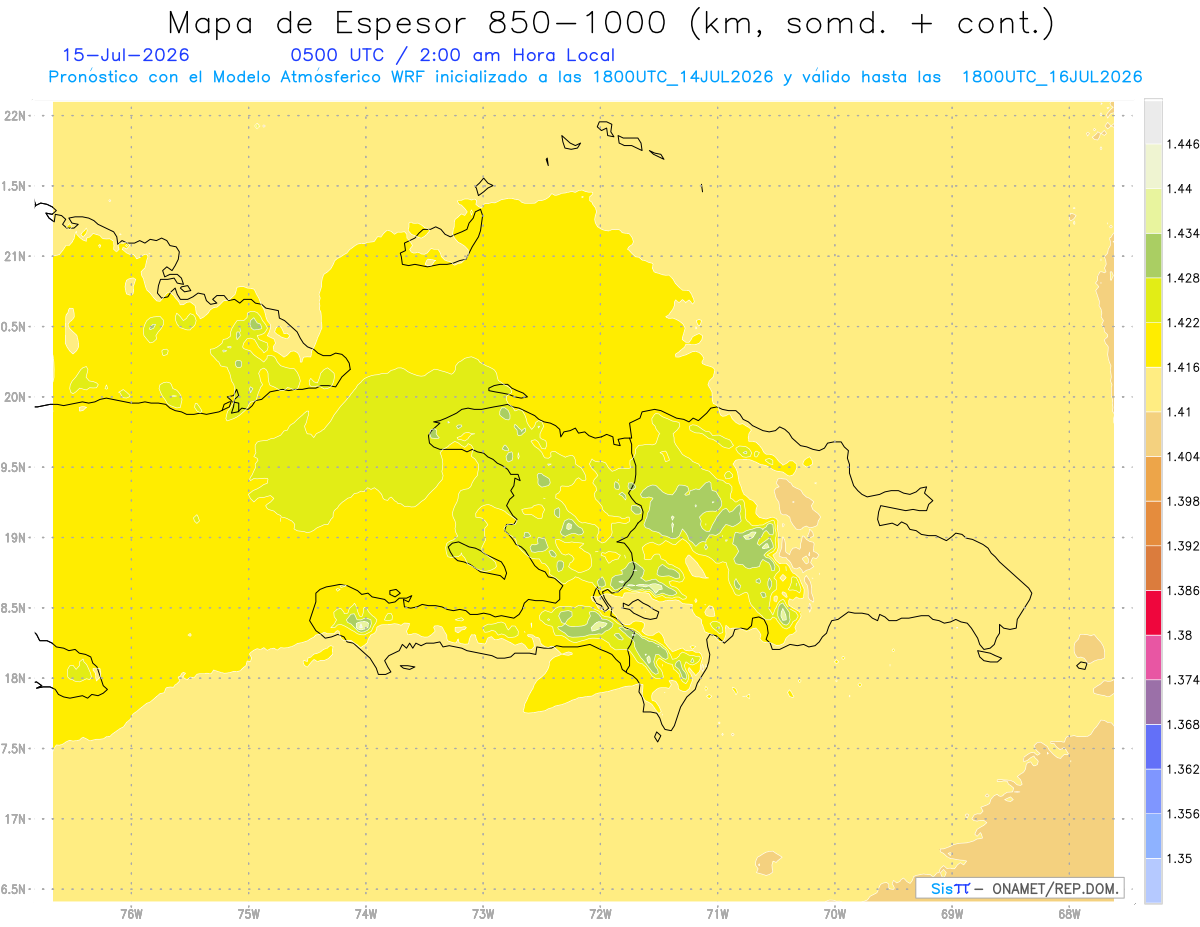Select the 71W longitude label
This screenshot has width=1200, height=927.
coord(717,914)
